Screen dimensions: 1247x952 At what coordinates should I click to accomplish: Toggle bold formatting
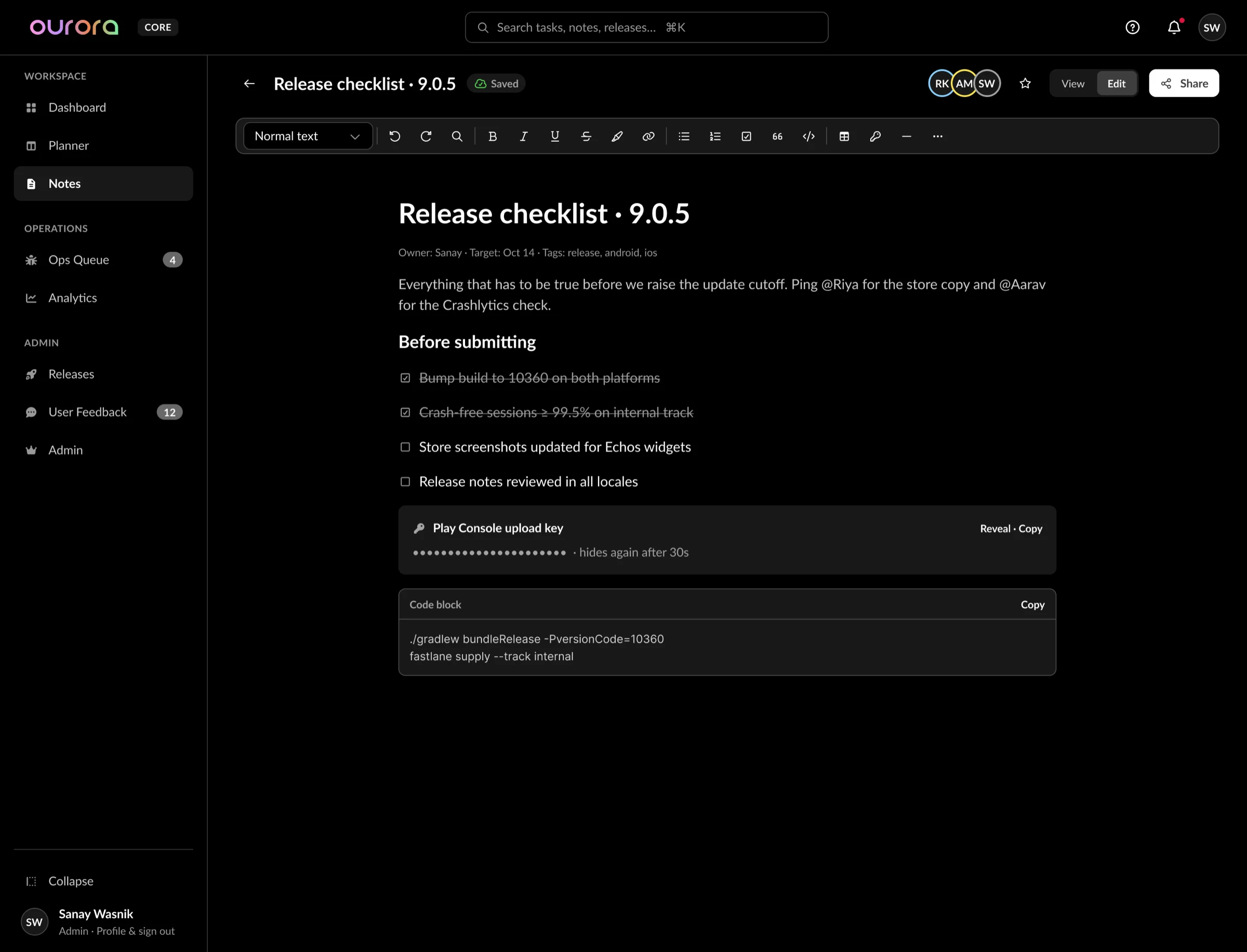click(x=493, y=136)
